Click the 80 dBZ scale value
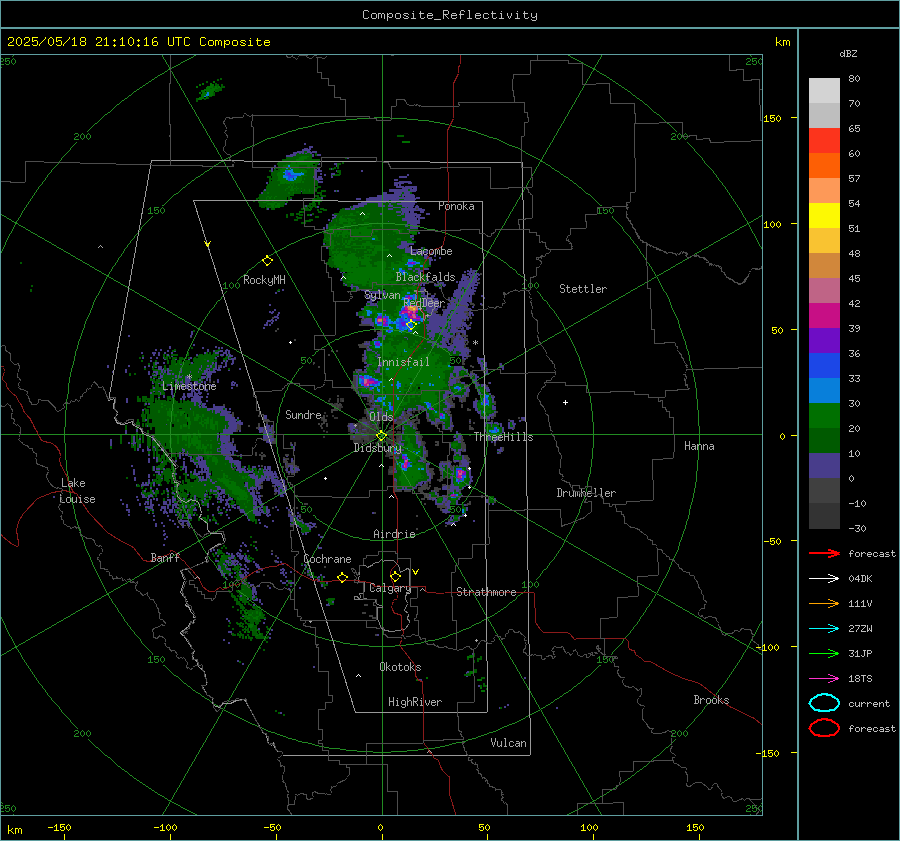Screen dimensions: 900x841 (x=854, y=79)
